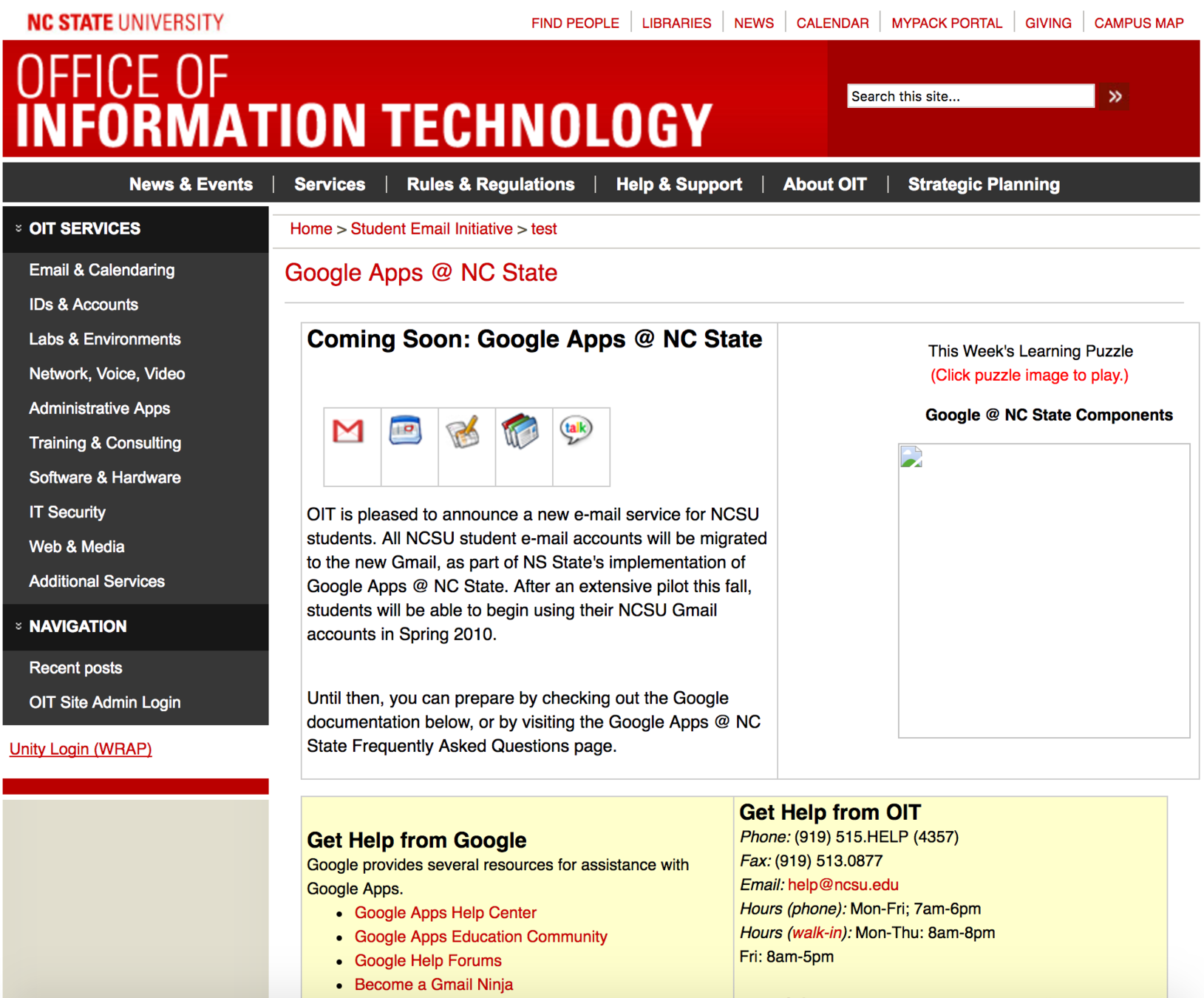Click Google @ NC State Components title
This screenshot has height=998, width=1204.
pyautogui.click(x=1049, y=415)
